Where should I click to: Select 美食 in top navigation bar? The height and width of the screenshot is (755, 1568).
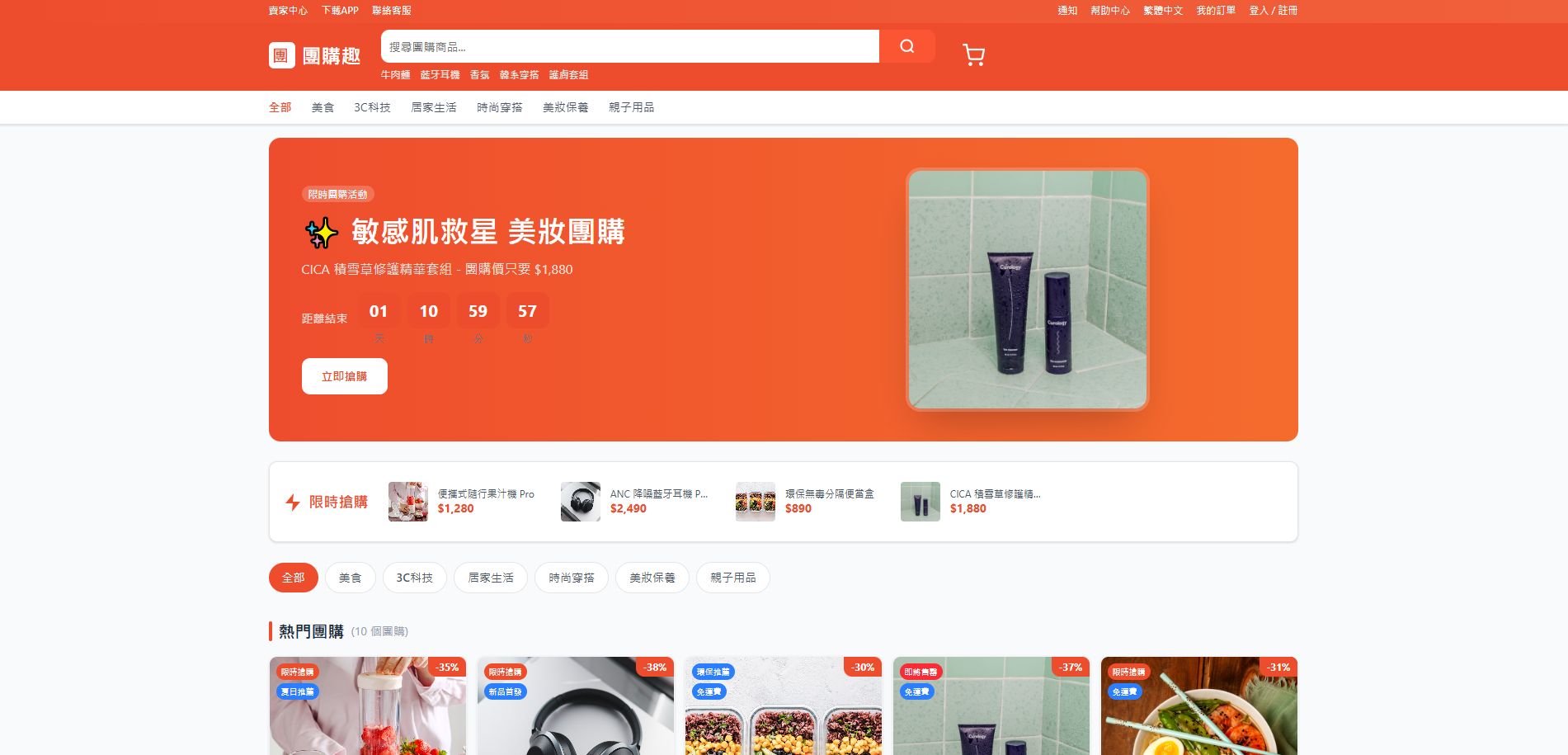323,107
